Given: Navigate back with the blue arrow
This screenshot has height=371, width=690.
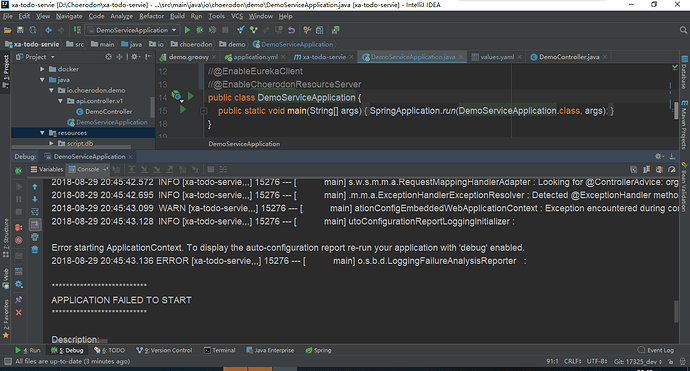Looking at the screenshot, I should [x=48, y=30].
